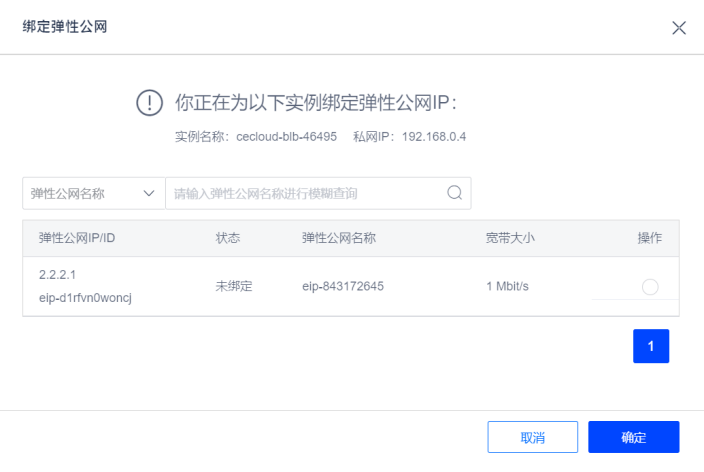Click the 操作 column header
Image resolution: width=704 pixels, height=472 pixels.
coord(650,238)
